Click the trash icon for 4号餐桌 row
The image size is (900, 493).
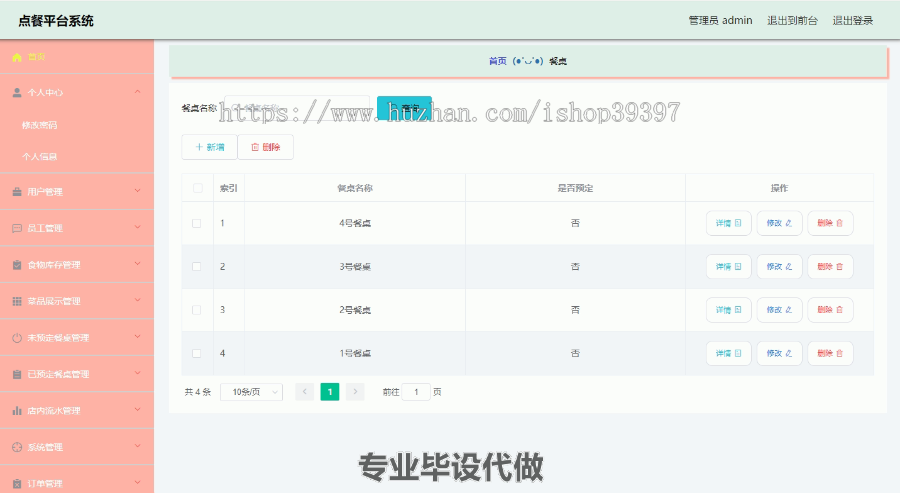click(839, 223)
